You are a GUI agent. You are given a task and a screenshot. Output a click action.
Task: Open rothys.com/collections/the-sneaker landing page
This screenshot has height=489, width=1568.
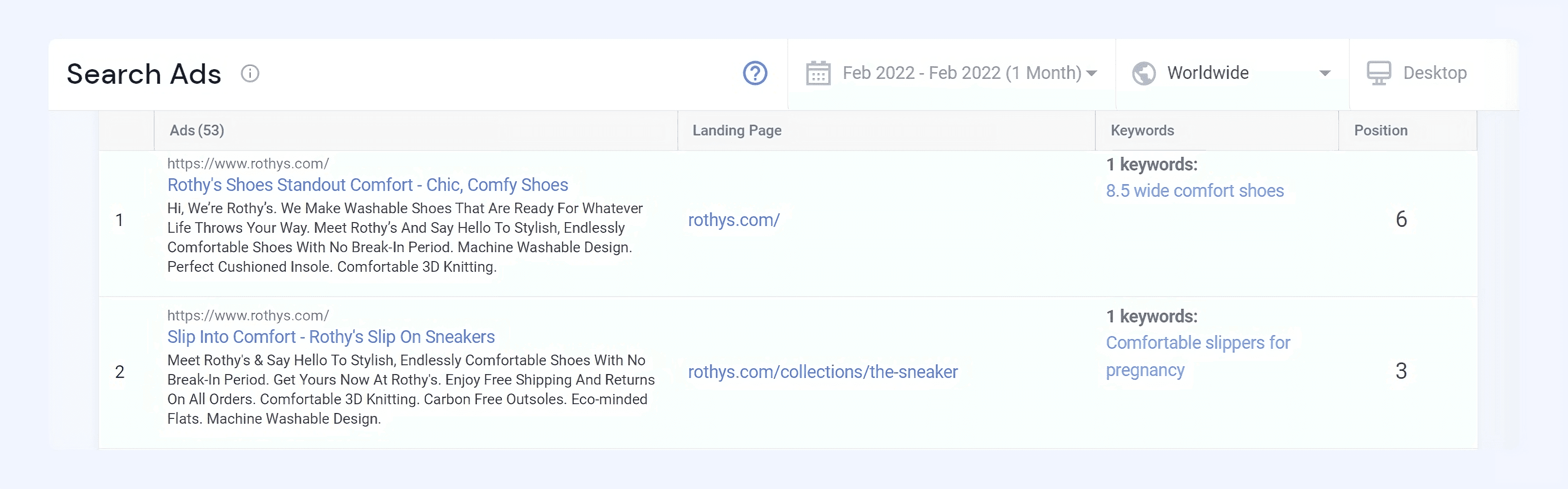[x=822, y=372]
